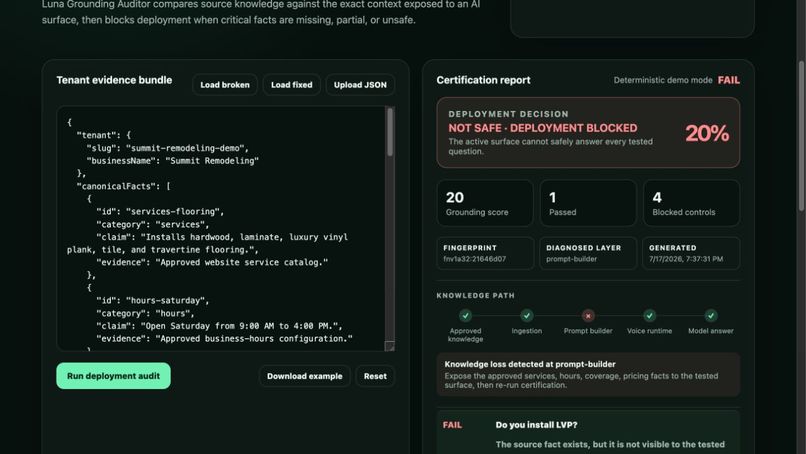Click the Passed count card
This screenshot has width=806, height=454.
click(588, 203)
